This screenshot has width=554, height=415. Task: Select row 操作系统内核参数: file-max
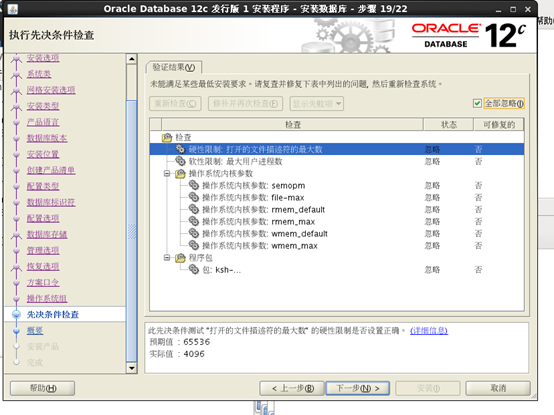pyautogui.click(x=337, y=197)
